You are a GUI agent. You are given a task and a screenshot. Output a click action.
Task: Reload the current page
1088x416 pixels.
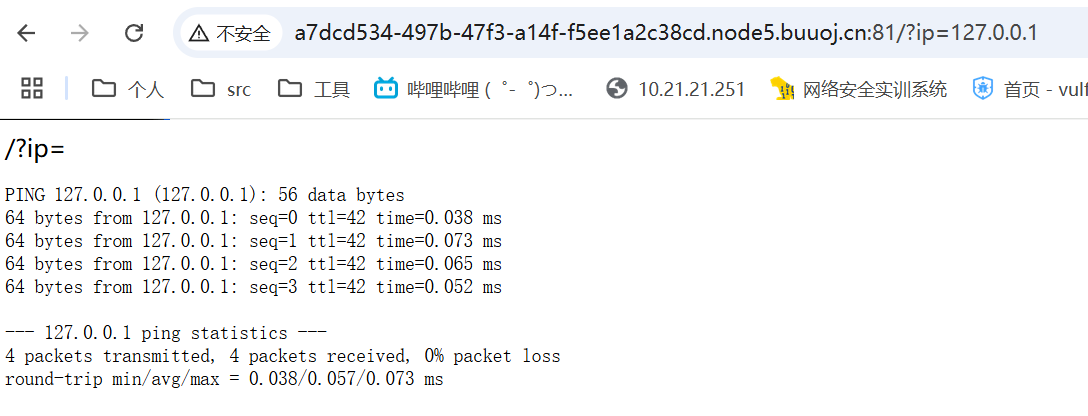pos(133,33)
